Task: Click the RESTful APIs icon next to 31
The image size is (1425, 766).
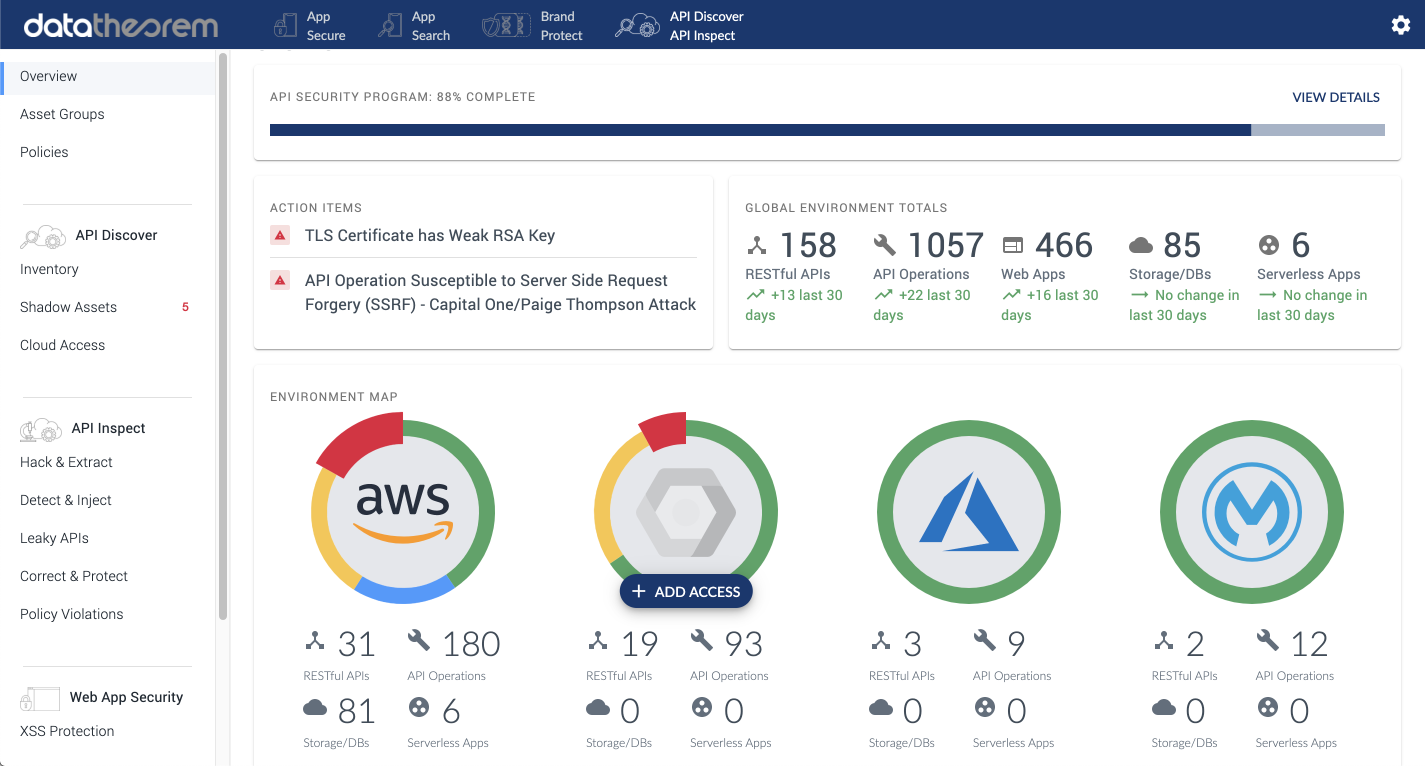Action: [x=315, y=641]
